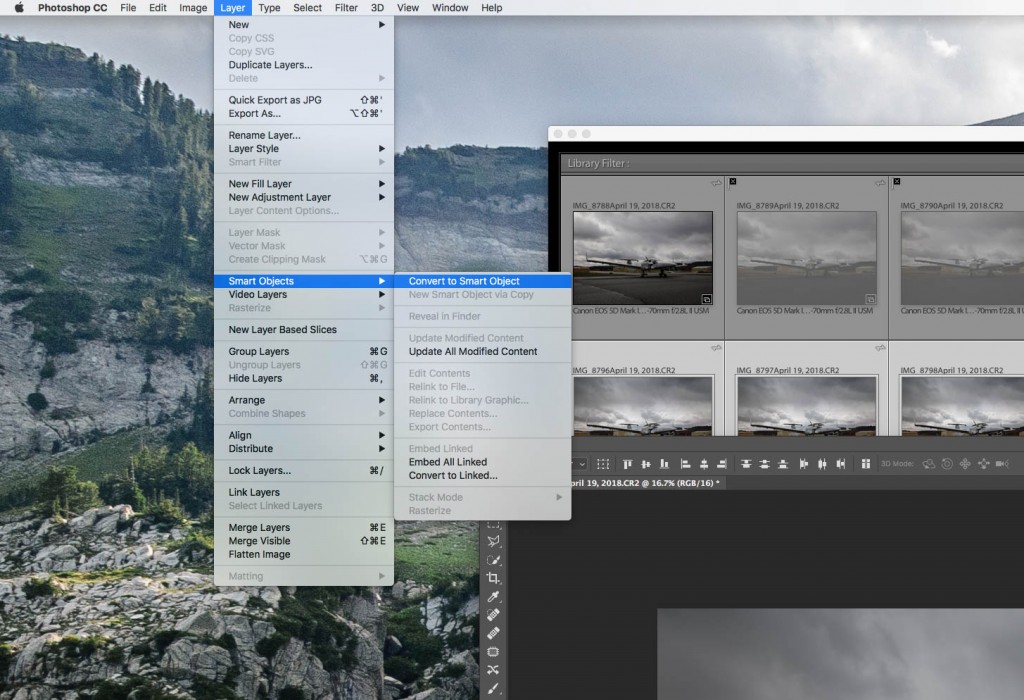Viewport: 1024px width, 700px height.
Task: Toggle reject flag on IMG_8790 cell
Action: pos(897,182)
